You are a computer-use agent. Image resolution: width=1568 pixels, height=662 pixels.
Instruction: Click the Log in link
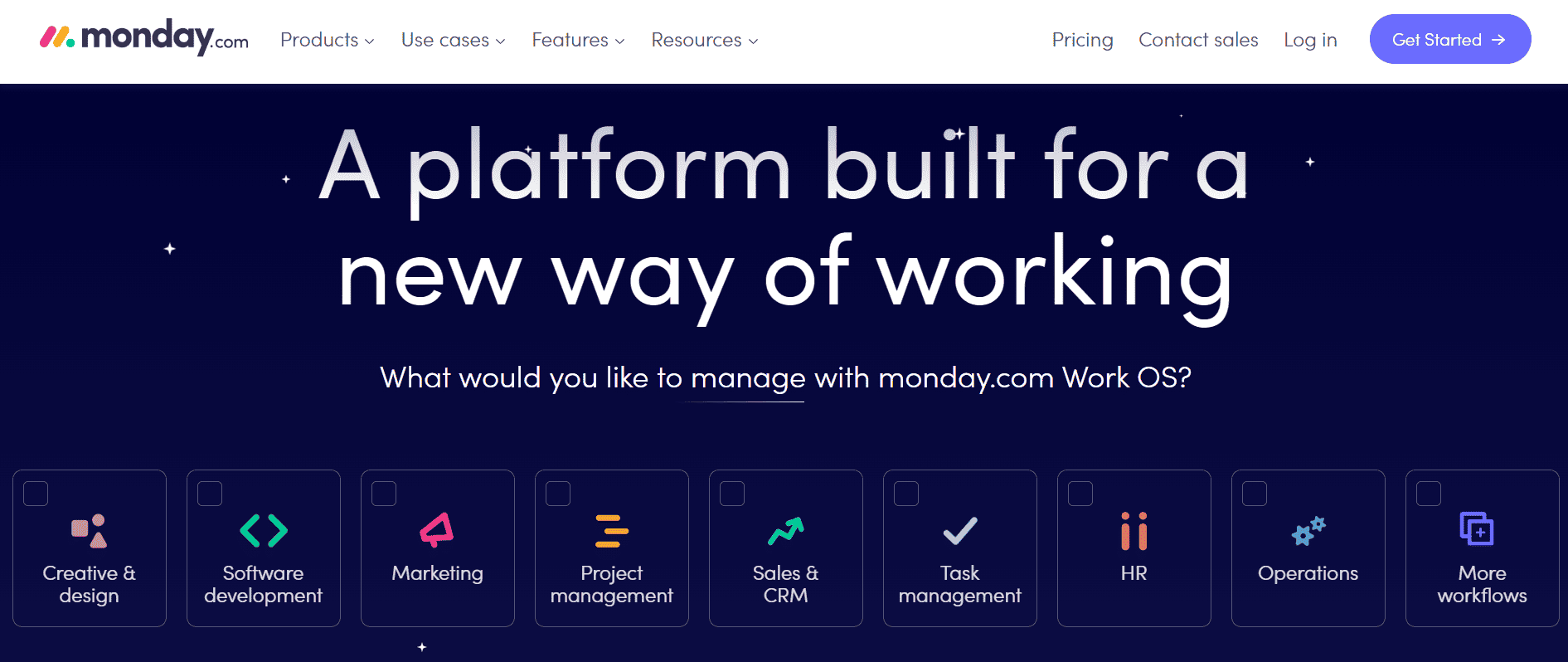1310,40
